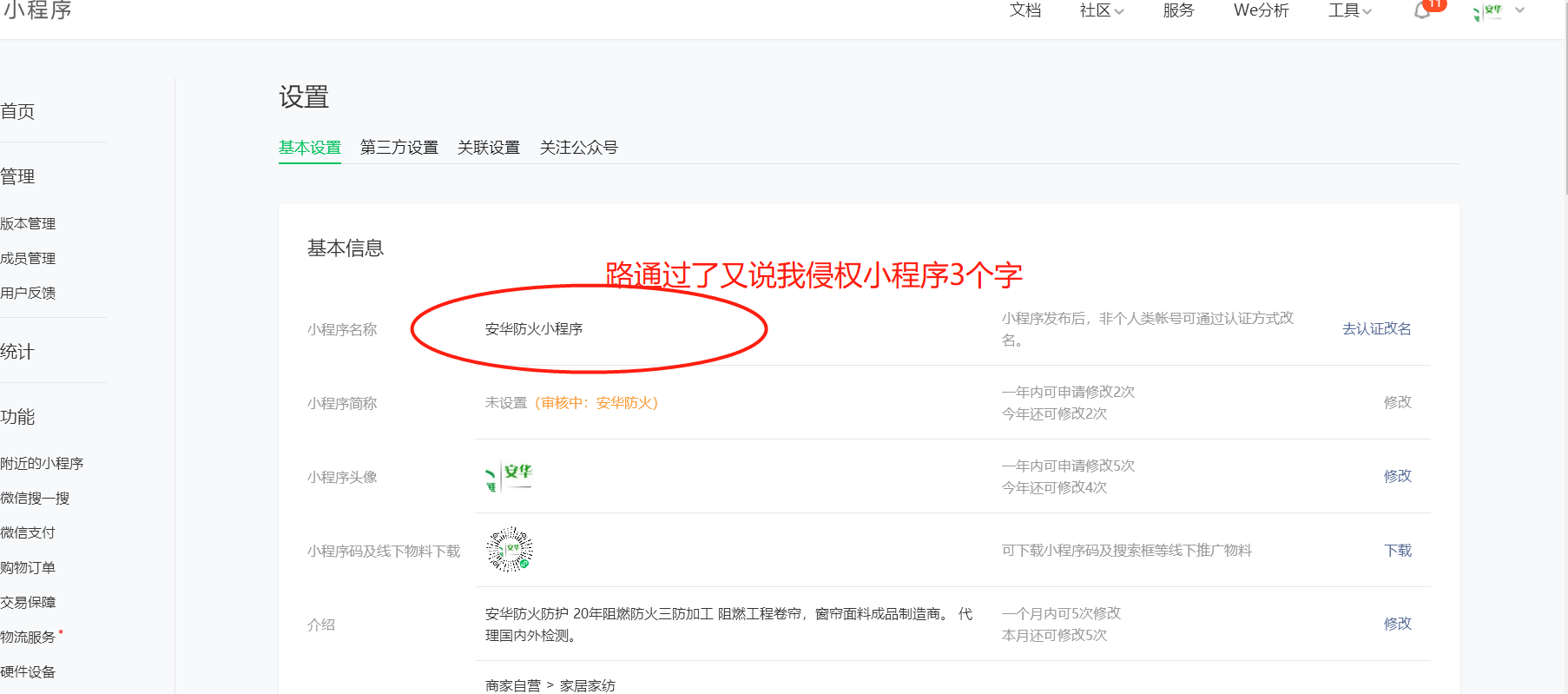Screen dimensions: 1568x694
Task: Expand the 社区 dropdown menu
Action: pyautogui.click(x=1102, y=10)
